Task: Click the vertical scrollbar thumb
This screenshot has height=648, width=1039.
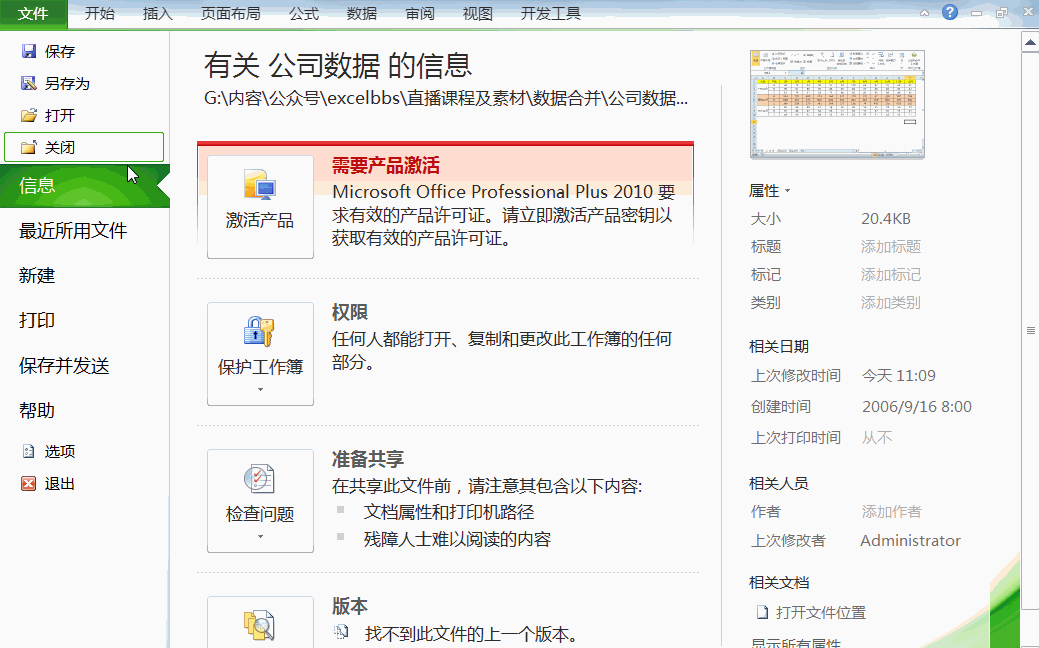Action: pyautogui.click(x=1030, y=330)
